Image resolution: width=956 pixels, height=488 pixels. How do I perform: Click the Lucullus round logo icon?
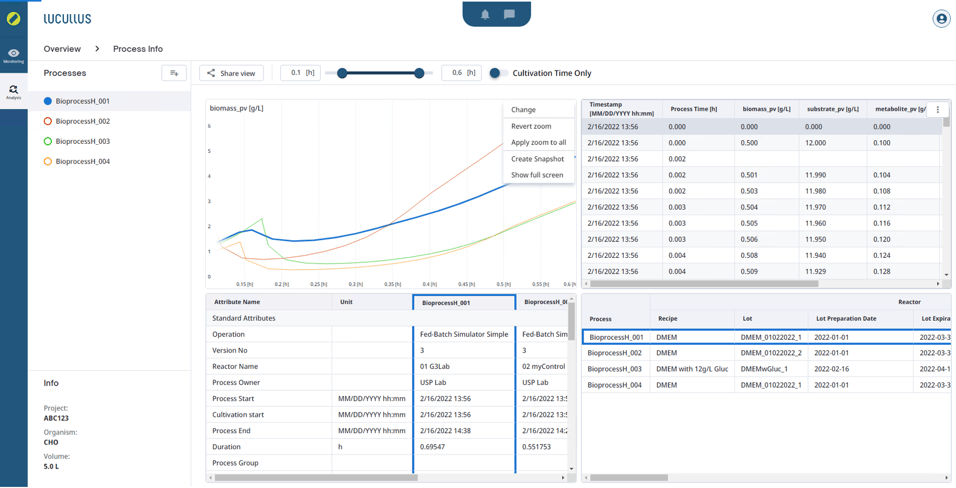tap(13, 18)
